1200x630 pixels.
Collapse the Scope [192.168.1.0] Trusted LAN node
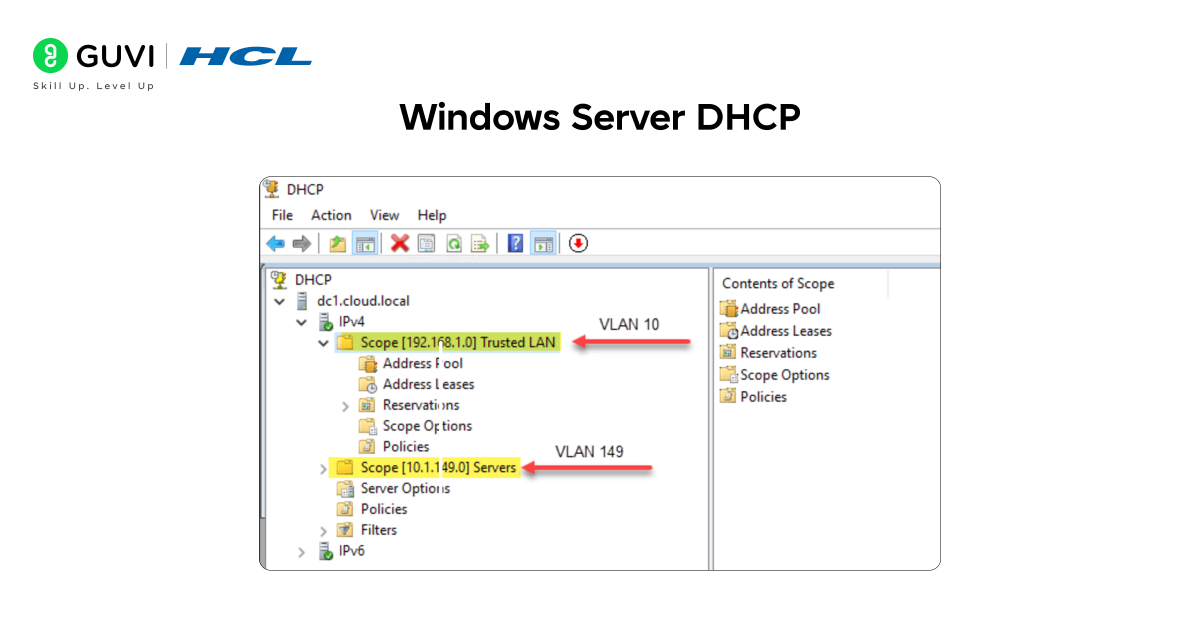[322, 342]
